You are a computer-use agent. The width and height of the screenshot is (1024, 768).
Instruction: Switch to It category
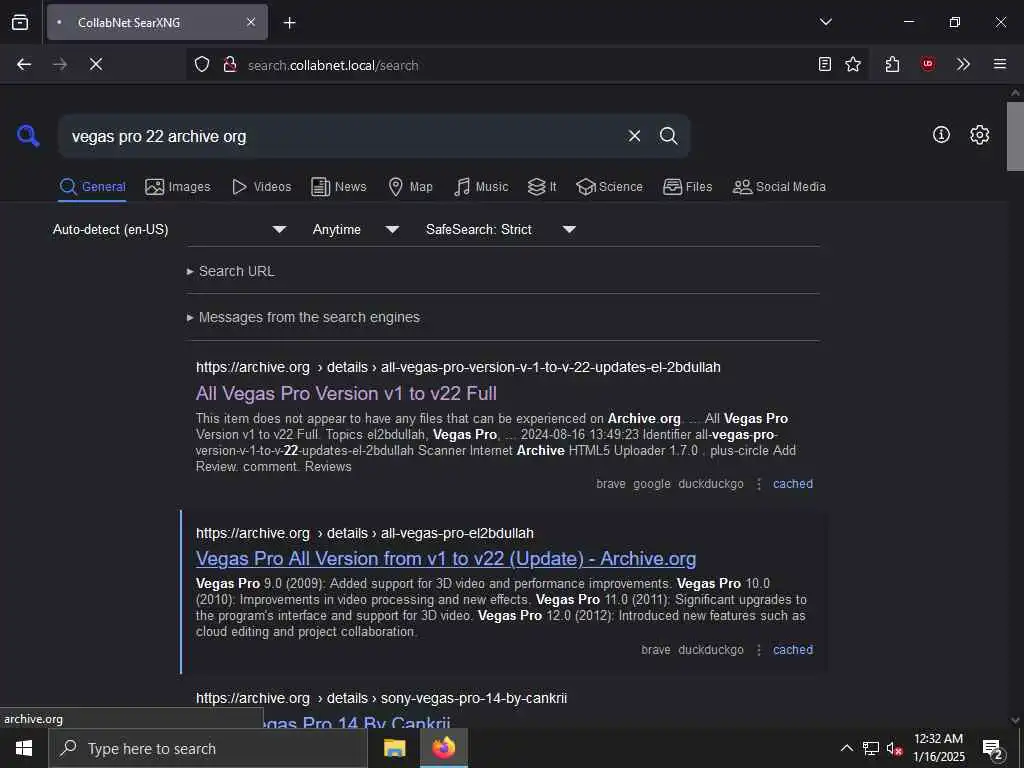coord(542,187)
